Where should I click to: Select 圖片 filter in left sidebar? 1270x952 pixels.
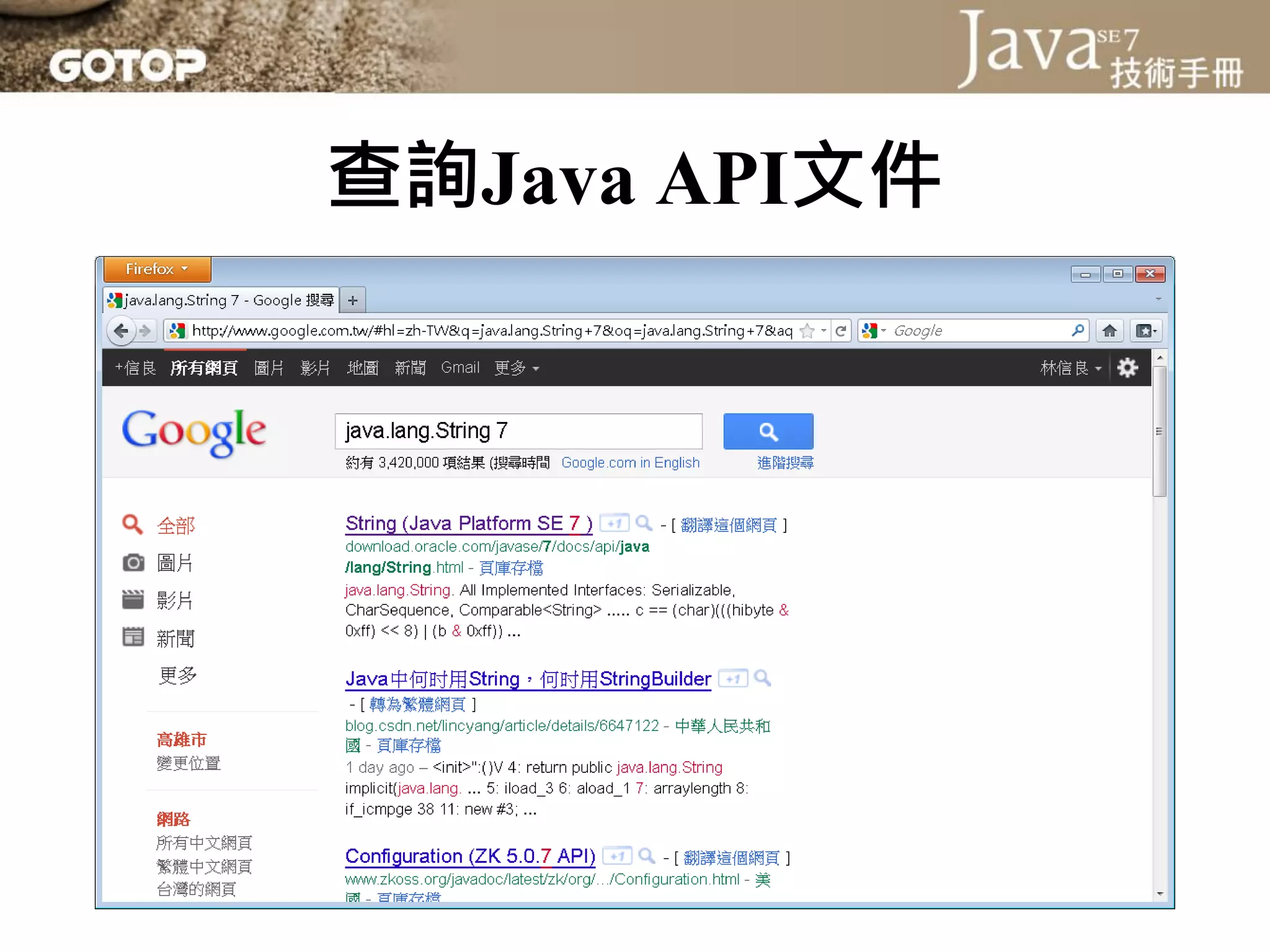coord(175,563)
